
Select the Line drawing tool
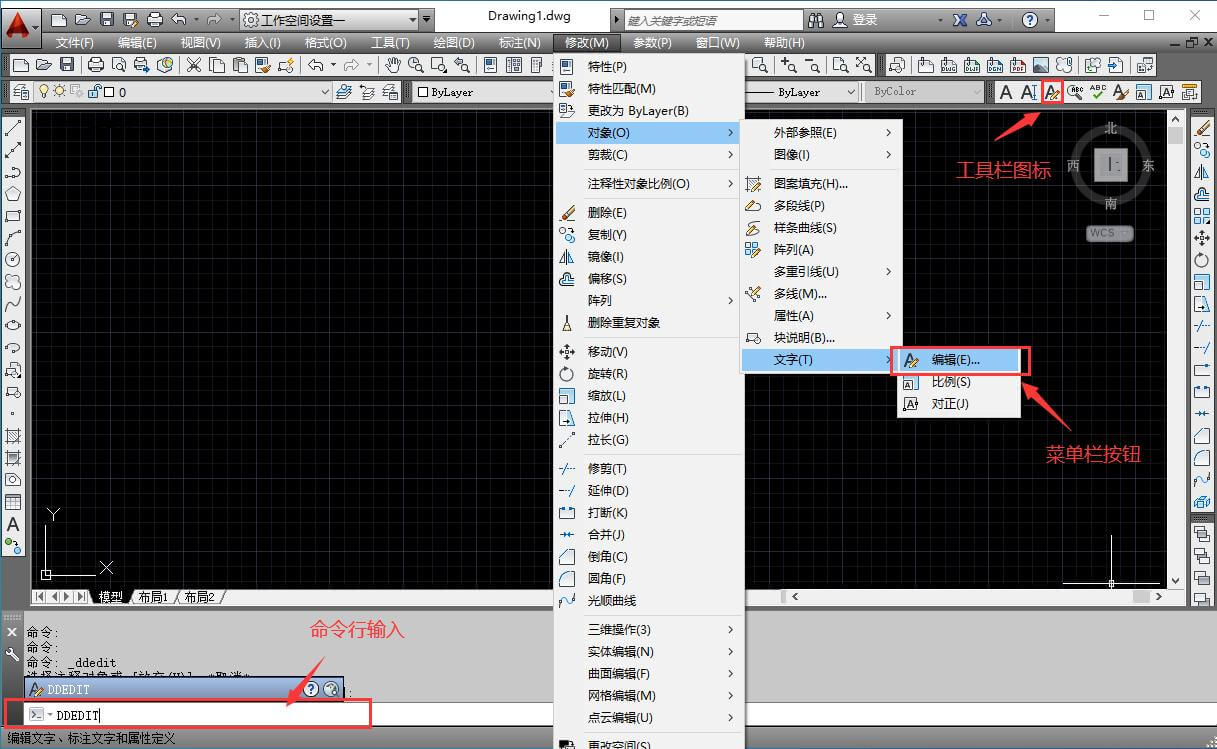pyautogui.click(x=12, y=125)
